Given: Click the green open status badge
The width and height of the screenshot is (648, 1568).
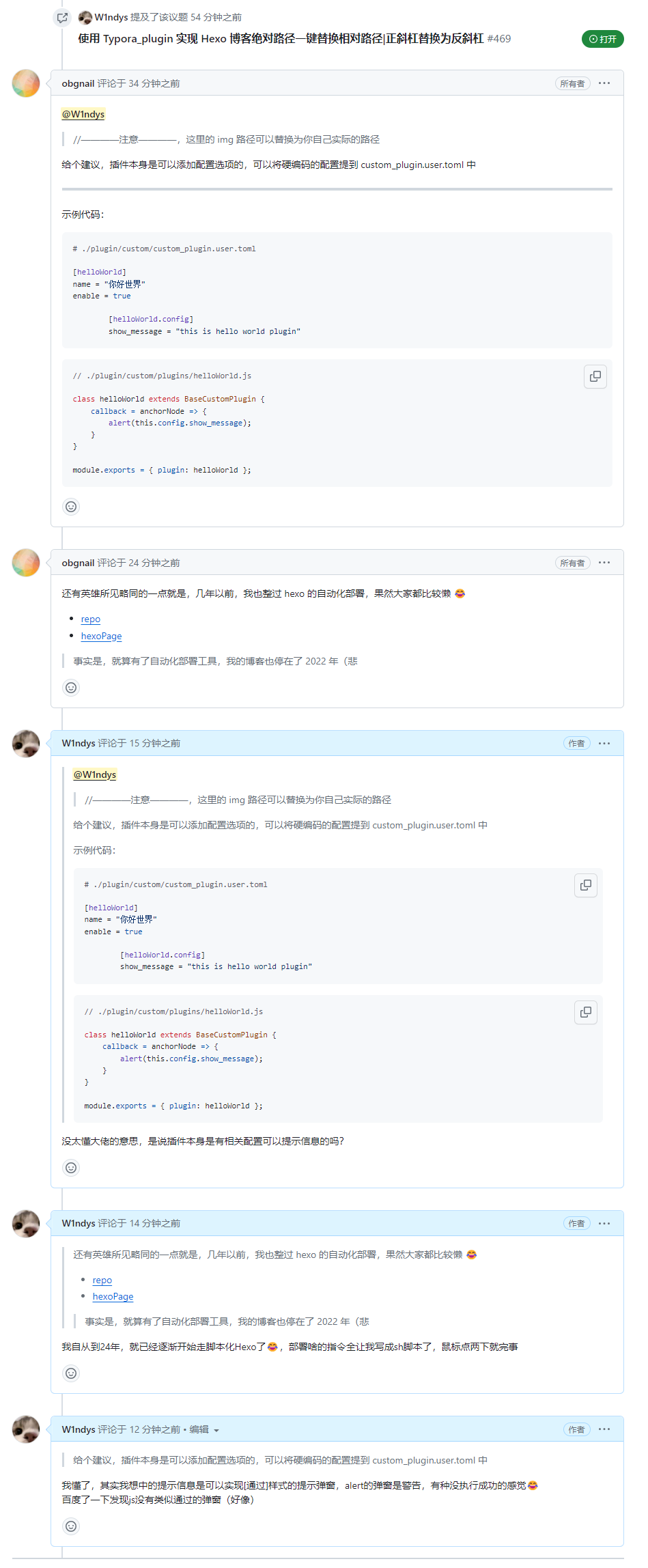Looking at the screenshot, I should tap(602, 39).
